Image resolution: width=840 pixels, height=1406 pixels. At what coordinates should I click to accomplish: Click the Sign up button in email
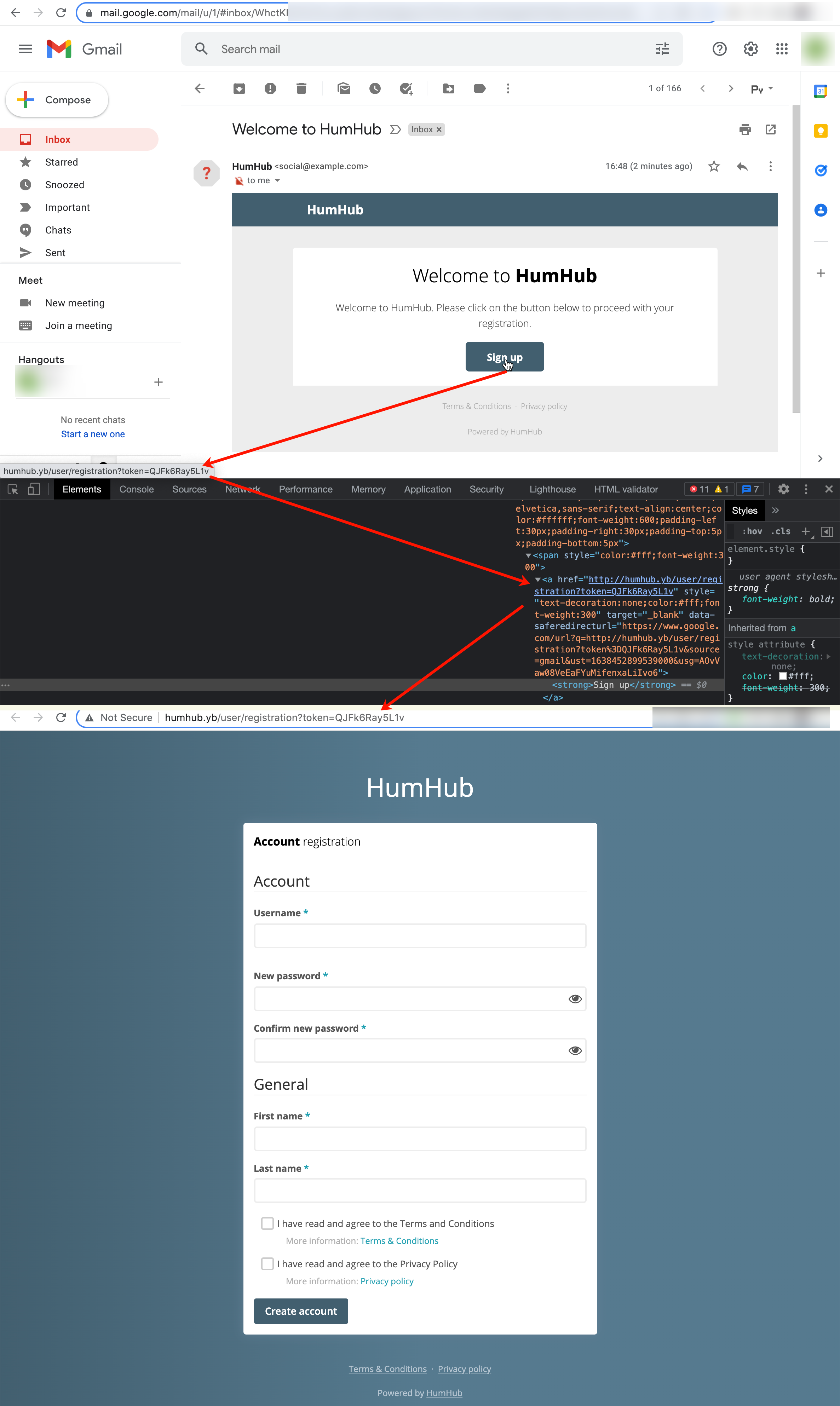pyautogui.click(x=504, y=356)
